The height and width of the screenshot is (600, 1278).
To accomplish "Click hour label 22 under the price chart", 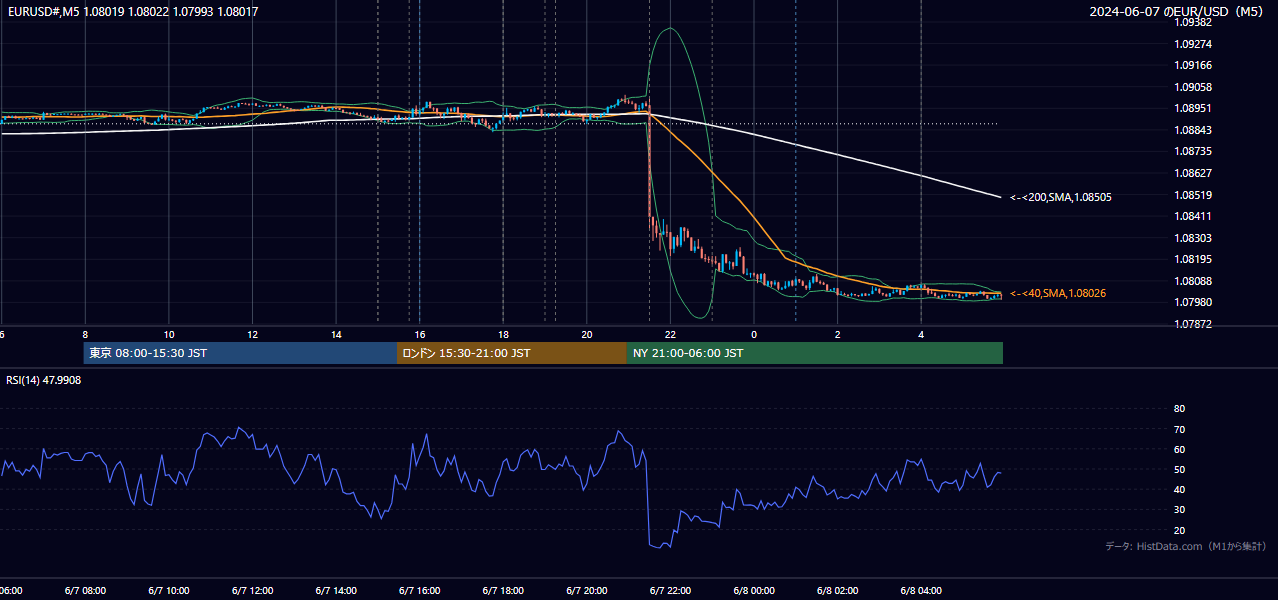I will pos(670,334).
